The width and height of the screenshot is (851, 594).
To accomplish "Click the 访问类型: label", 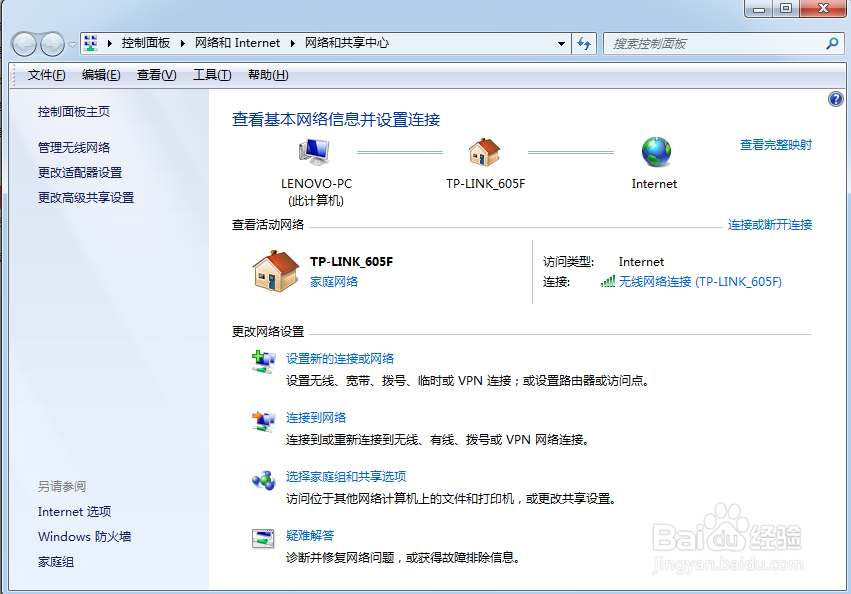I will tap(569, 262).
